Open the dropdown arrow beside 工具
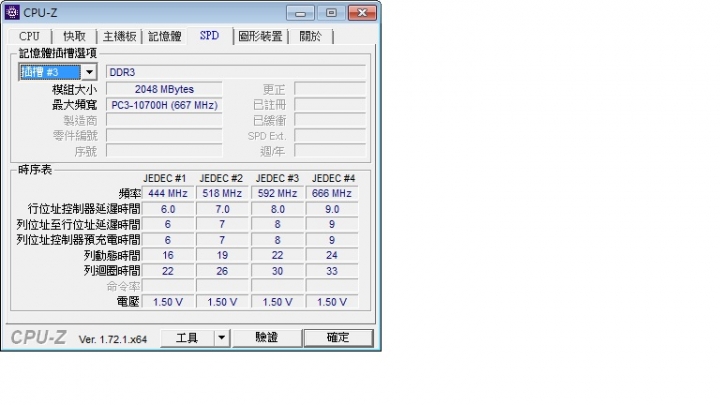 point(222,338)
